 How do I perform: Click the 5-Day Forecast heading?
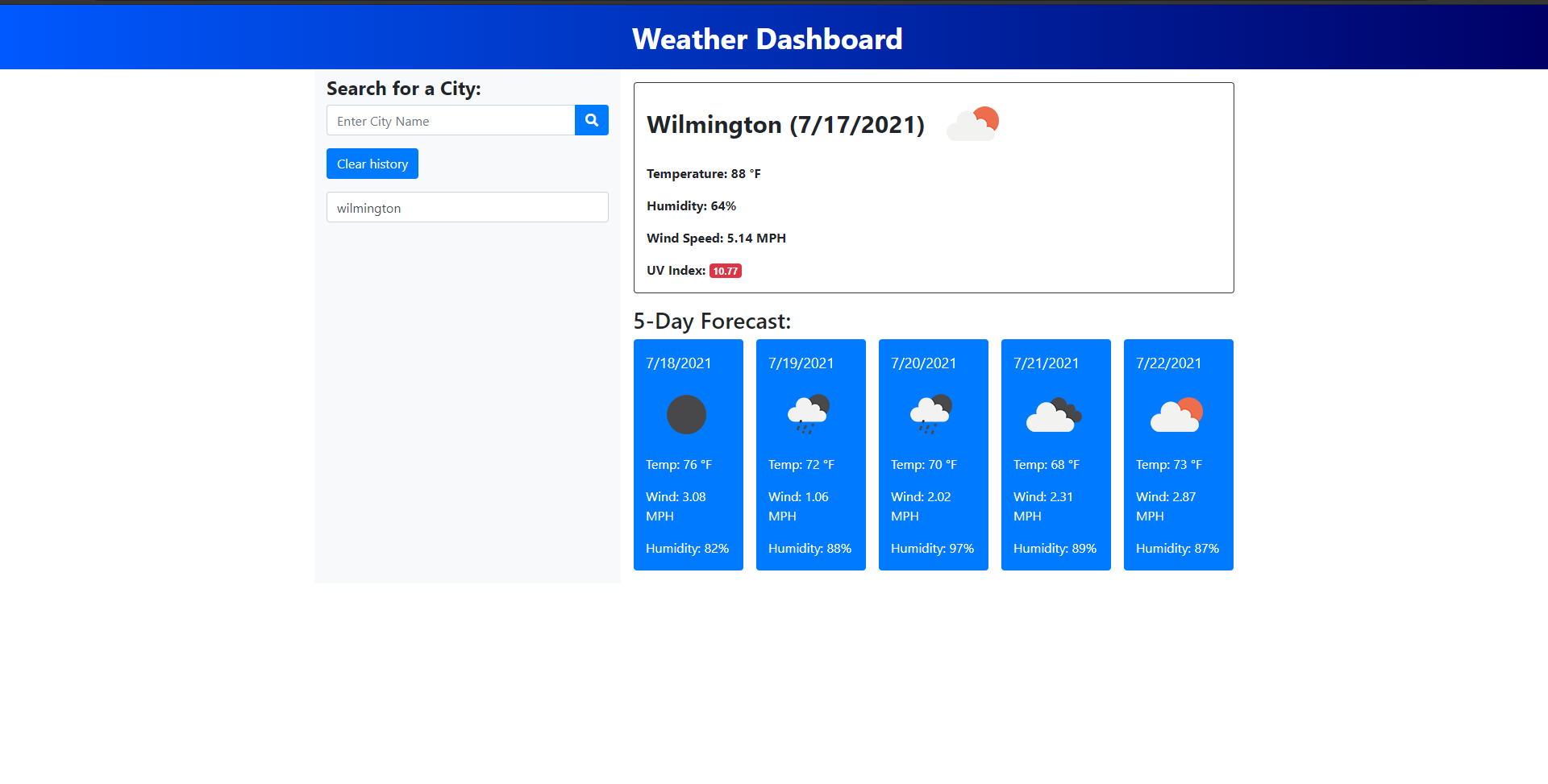712,321
